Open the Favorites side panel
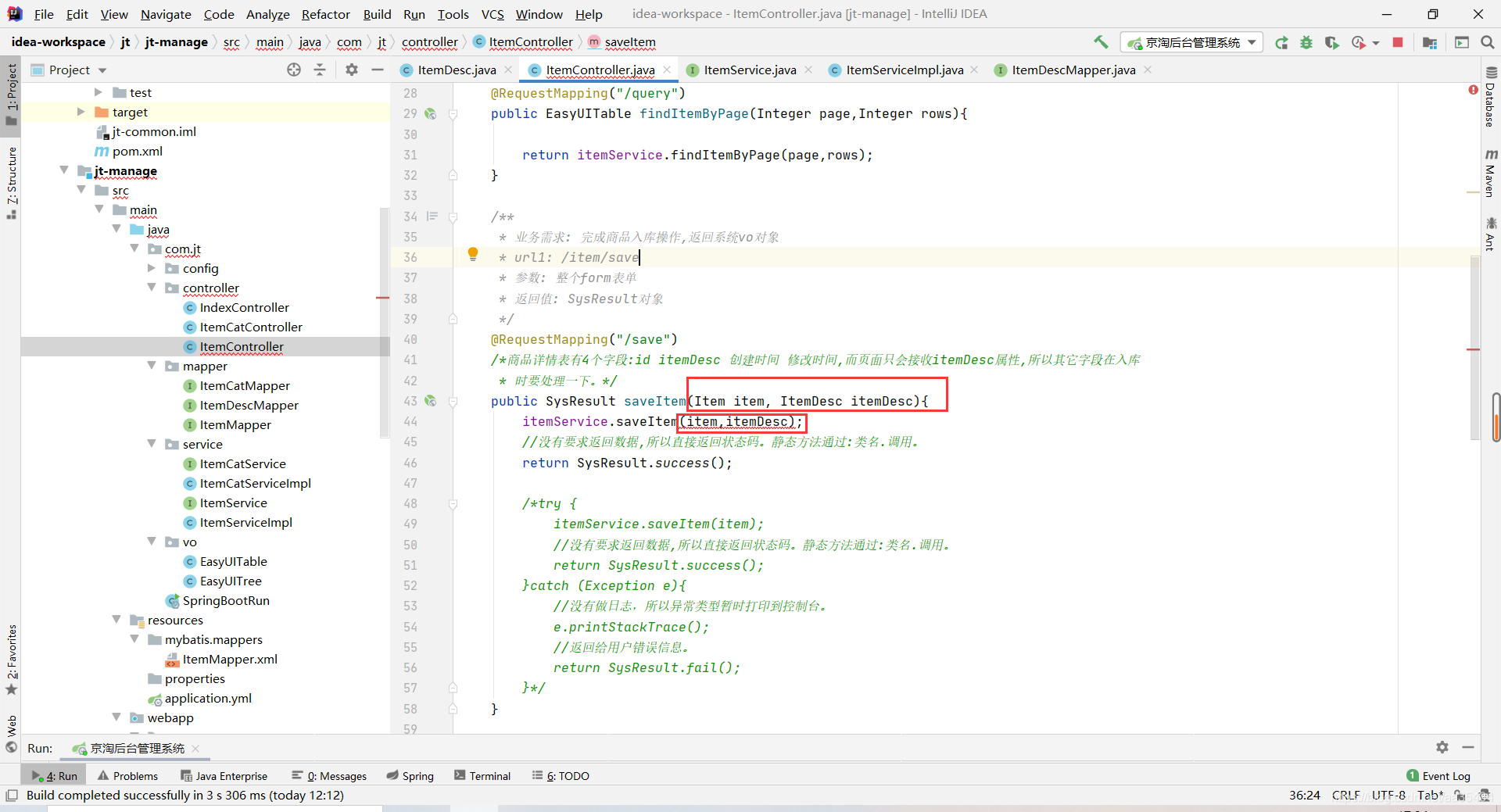1501x812 pixels. (11, 659)
